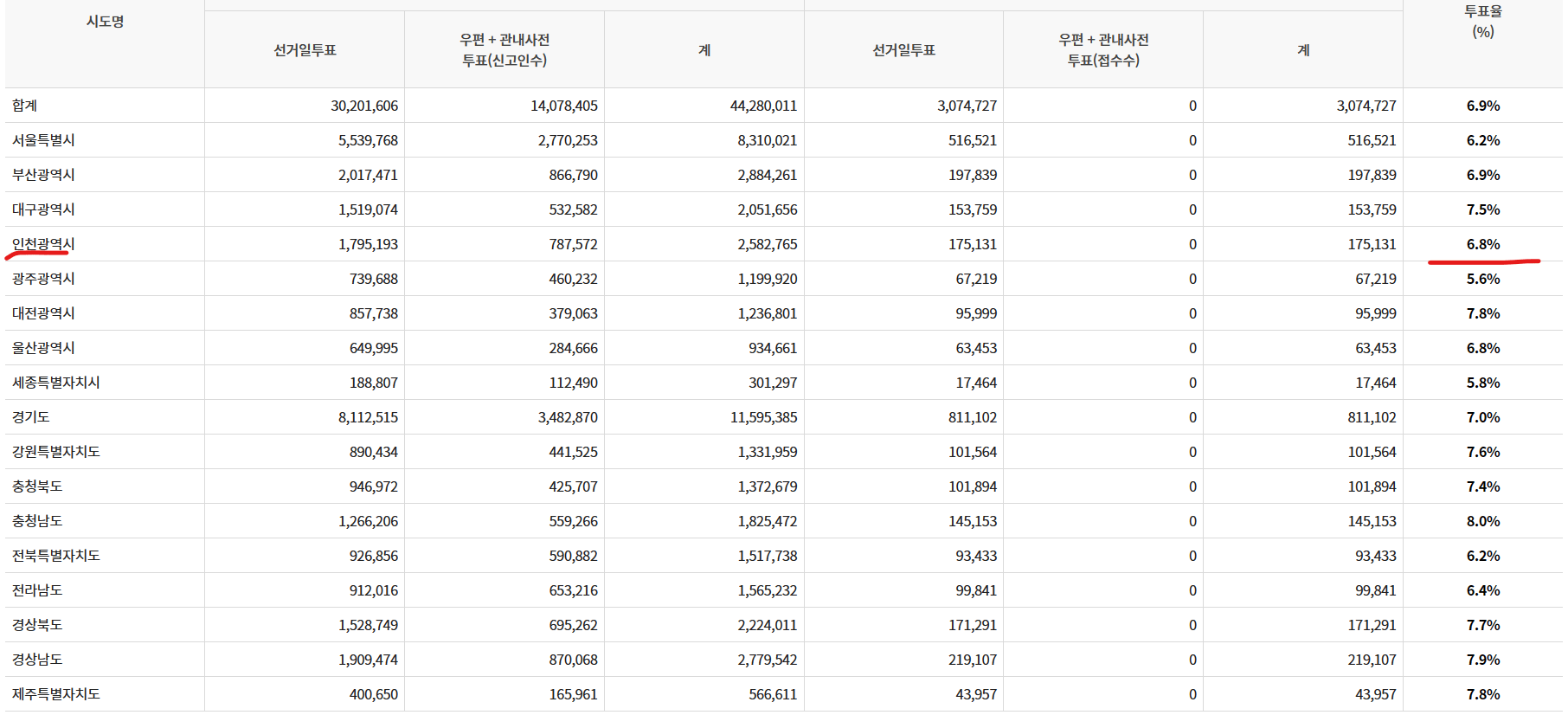Select the underlined 인천광역시 row label
1568x715 pixels.
[43, 244]
